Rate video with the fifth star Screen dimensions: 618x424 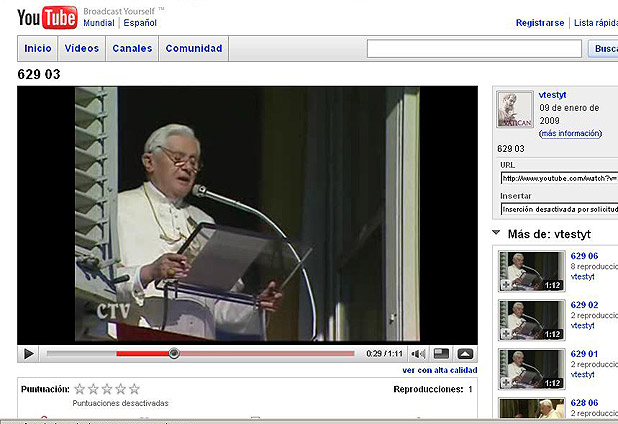click(x=135, y=389)
